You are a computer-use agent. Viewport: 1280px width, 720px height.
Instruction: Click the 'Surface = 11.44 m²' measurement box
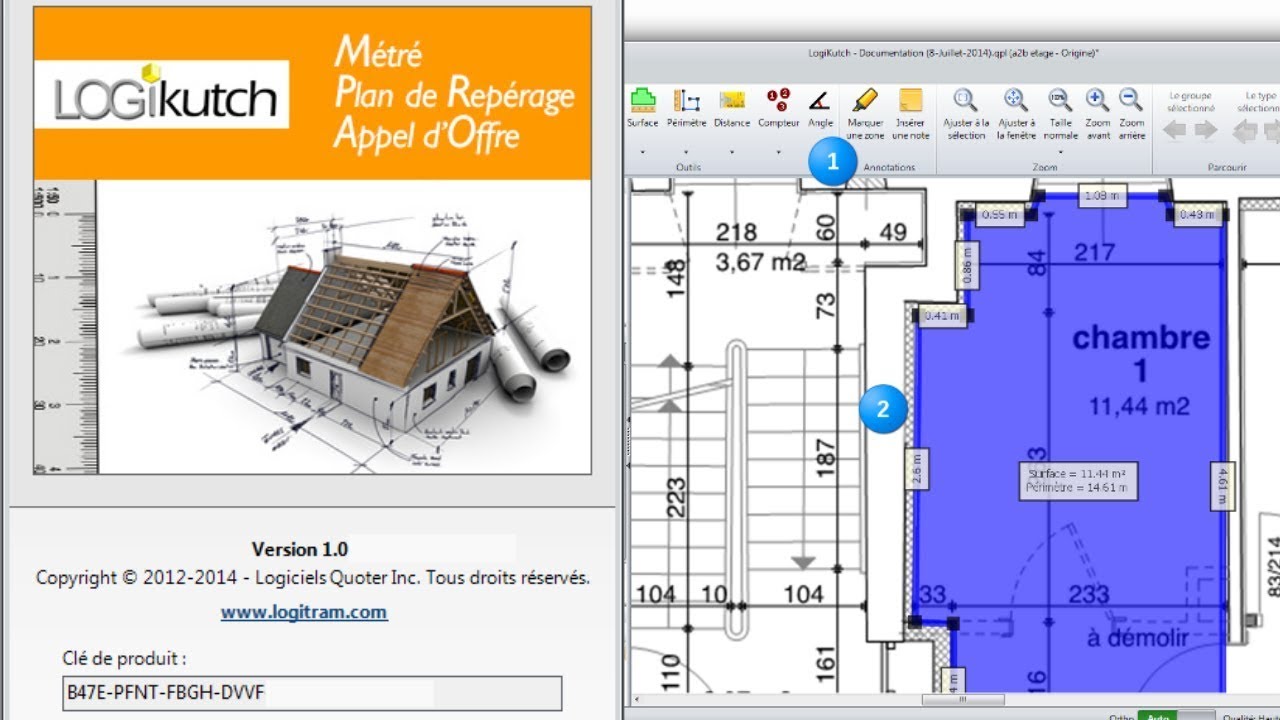[x=1078, y=480]
